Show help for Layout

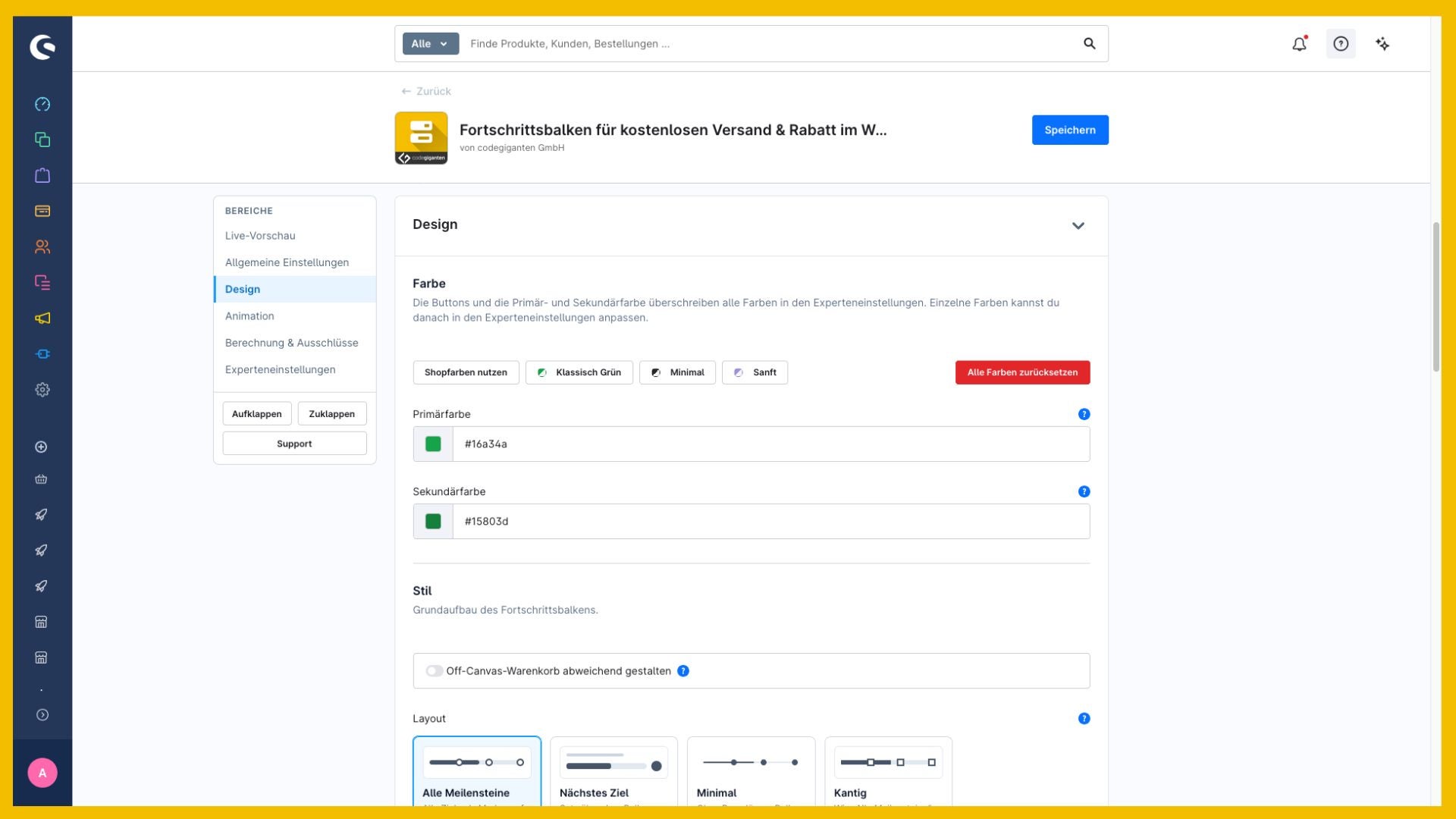point(1084,718)
